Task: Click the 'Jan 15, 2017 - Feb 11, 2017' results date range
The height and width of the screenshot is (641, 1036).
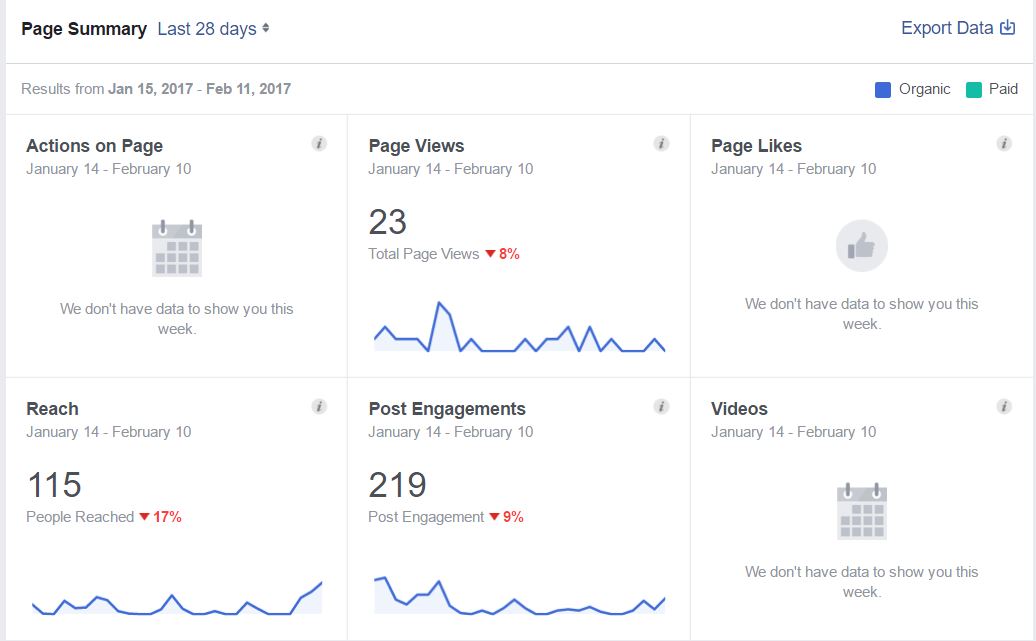Action: [200, 89]
